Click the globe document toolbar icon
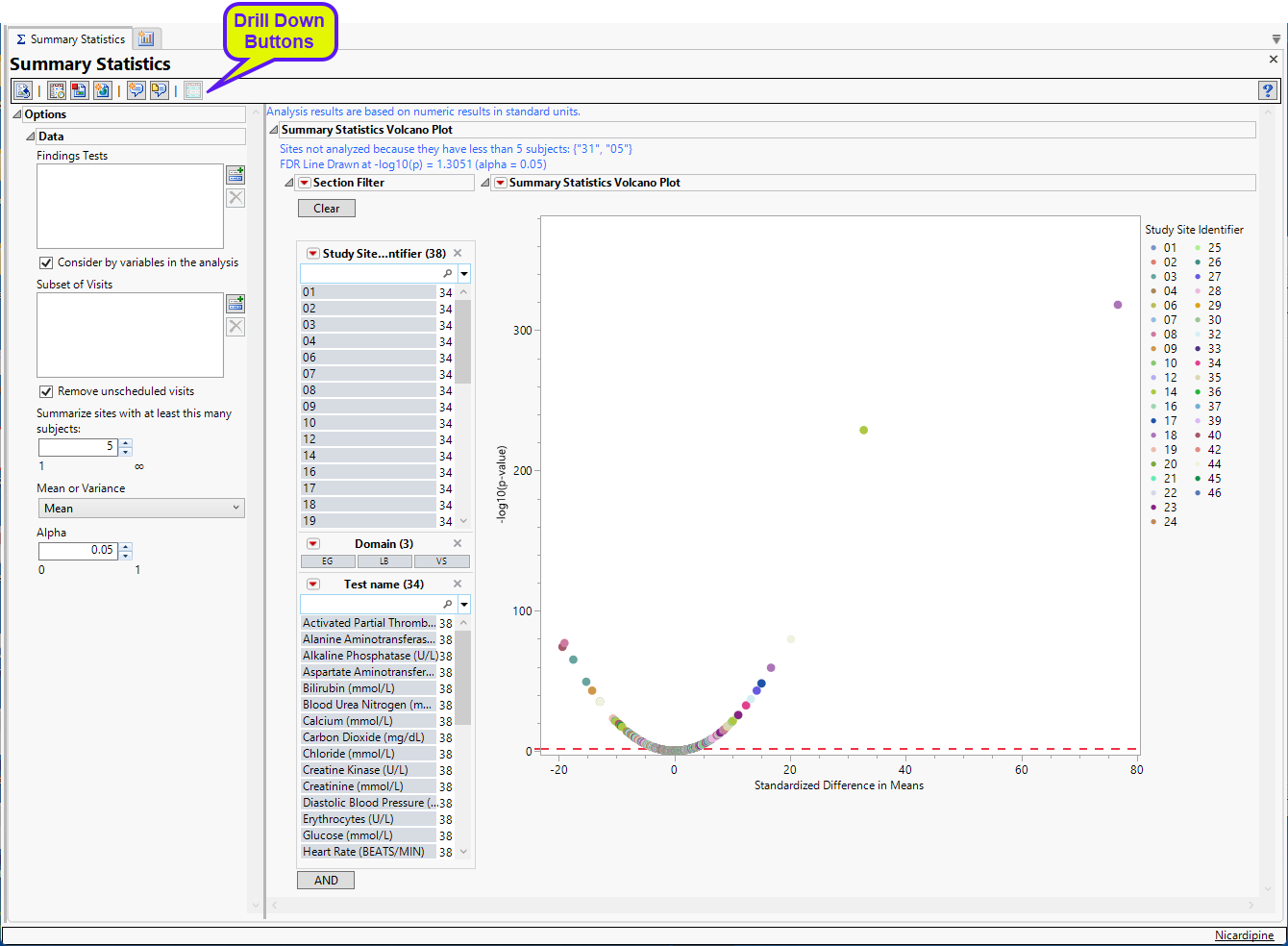Screen dimensions: 1288x946 pos(102,89)
